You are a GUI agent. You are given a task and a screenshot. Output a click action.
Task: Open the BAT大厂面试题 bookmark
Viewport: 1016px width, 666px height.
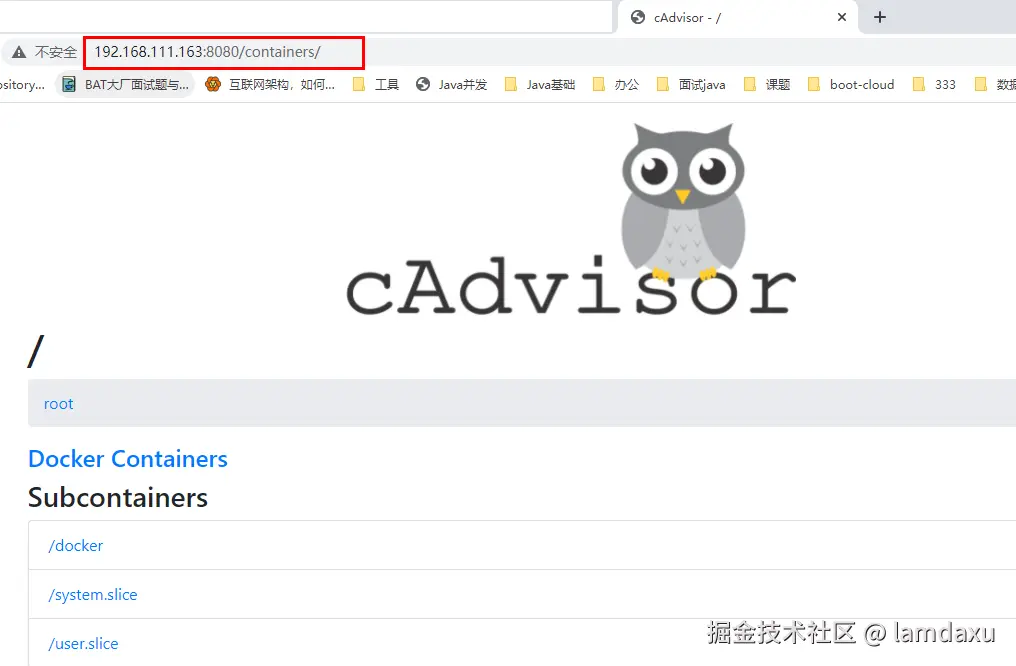126,85
